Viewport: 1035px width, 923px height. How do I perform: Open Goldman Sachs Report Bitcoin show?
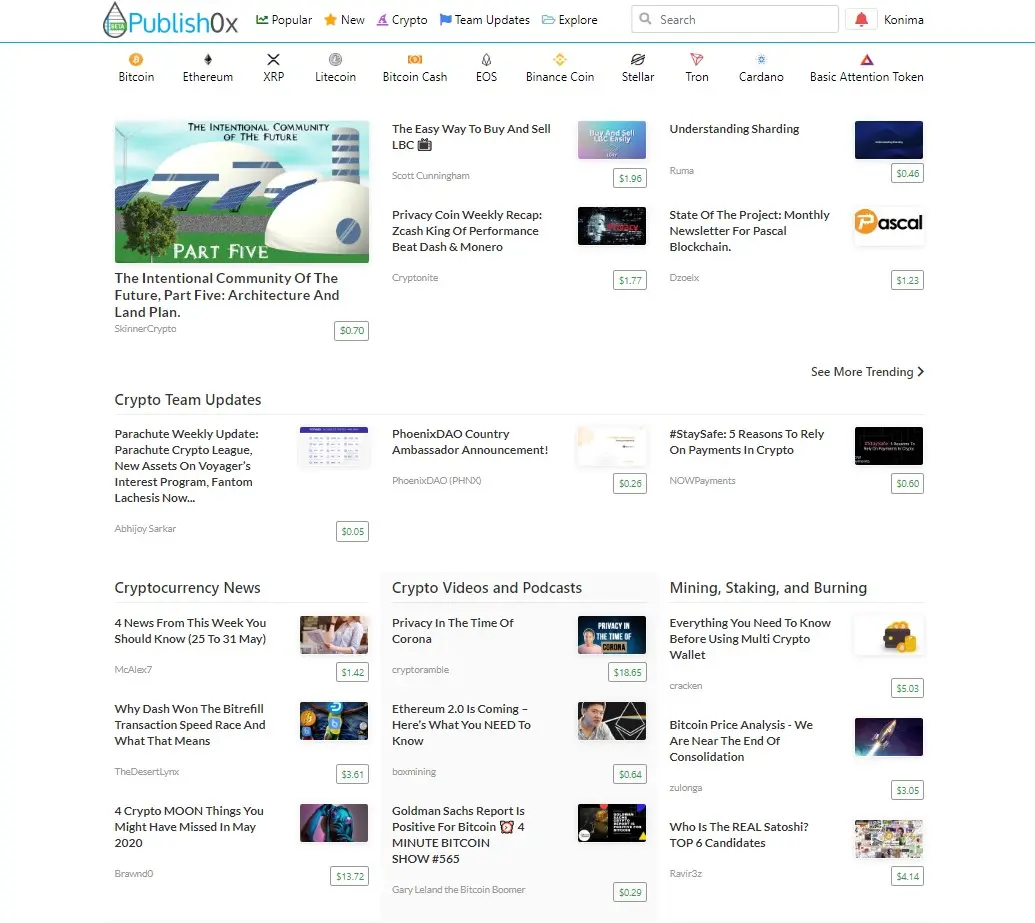pos(458,835)
